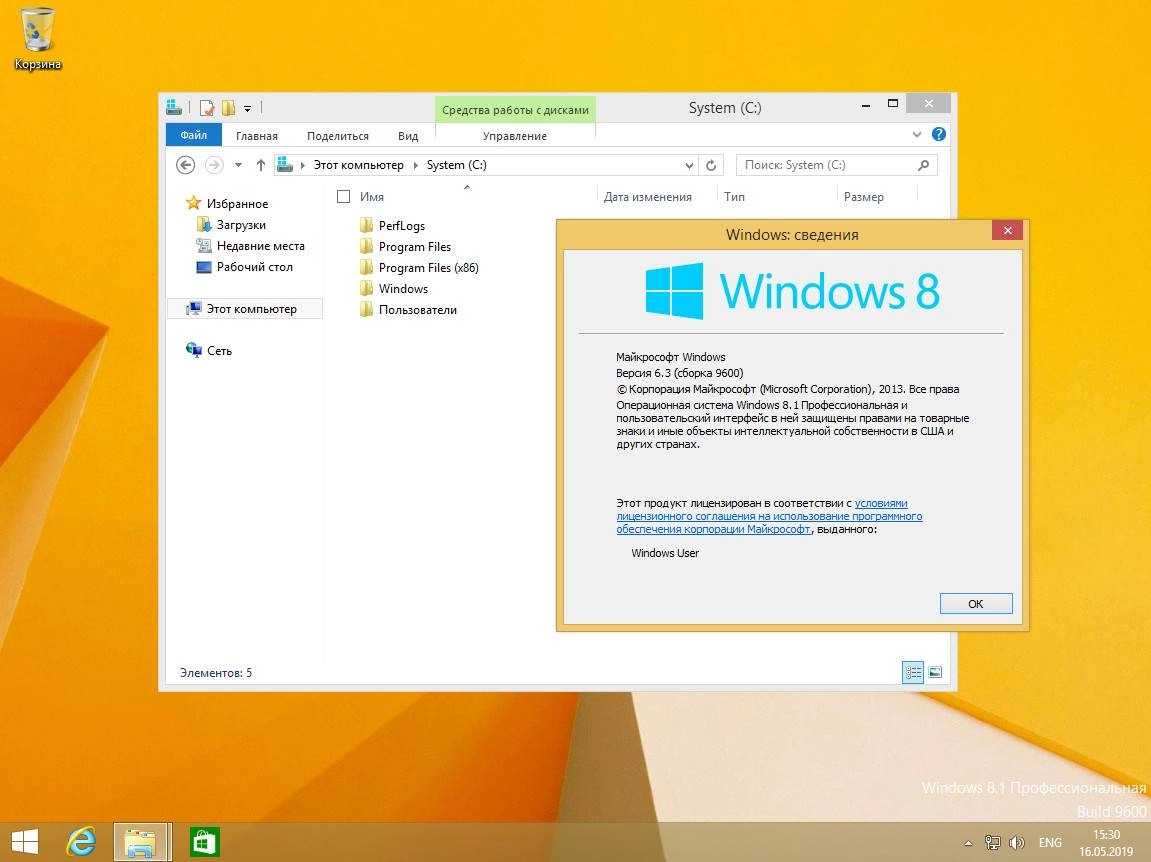The width and height of the screenshot is (1151, 862).
Task: Click the computer icon in the address bar
Action: point(285,165)
